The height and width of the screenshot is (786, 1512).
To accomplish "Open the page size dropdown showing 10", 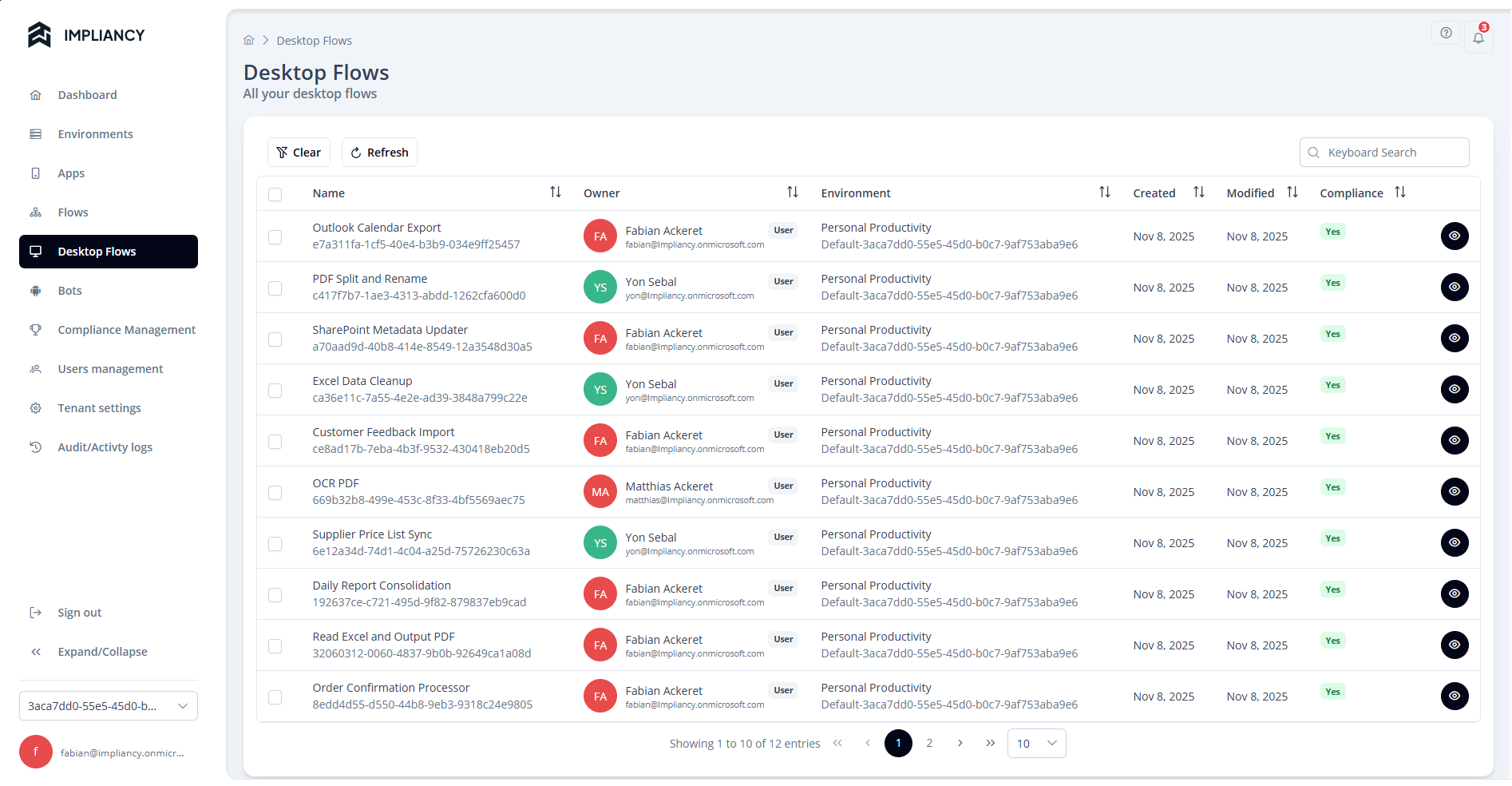I will (1035, 743).
